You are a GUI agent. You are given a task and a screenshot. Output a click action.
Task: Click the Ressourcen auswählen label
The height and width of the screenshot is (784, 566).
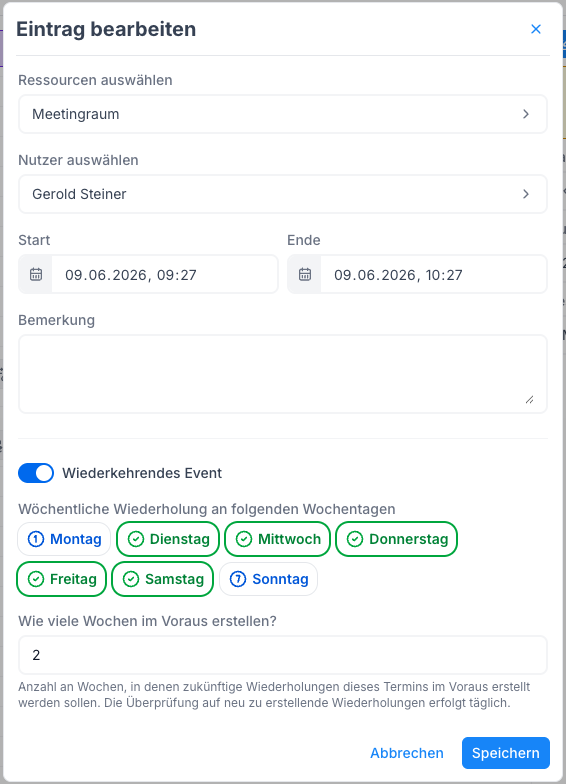tap(95, 80)
